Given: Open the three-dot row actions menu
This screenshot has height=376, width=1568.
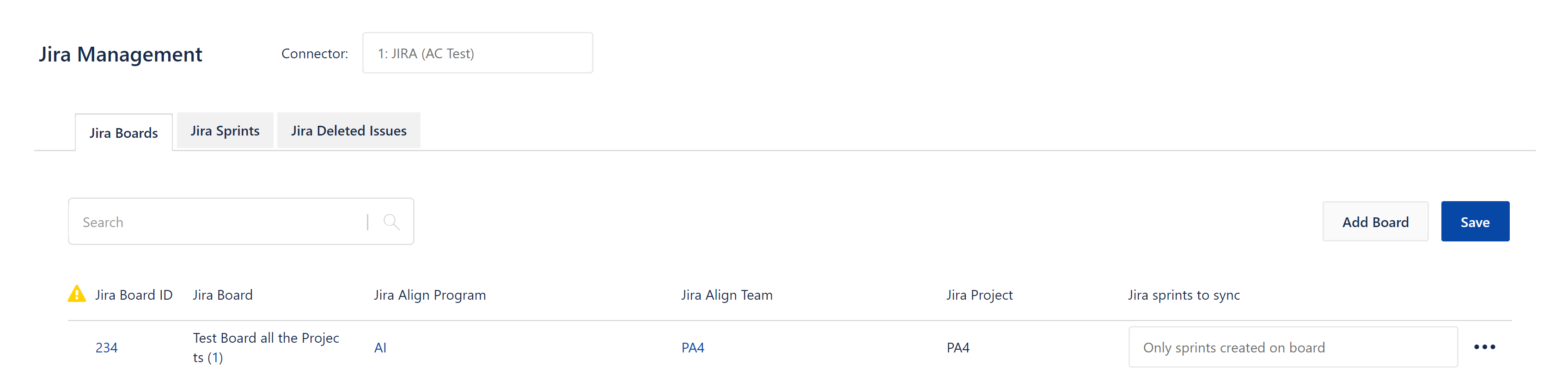Looking at the screenshot, I should pyautogui.click(x=1484, y=347).
